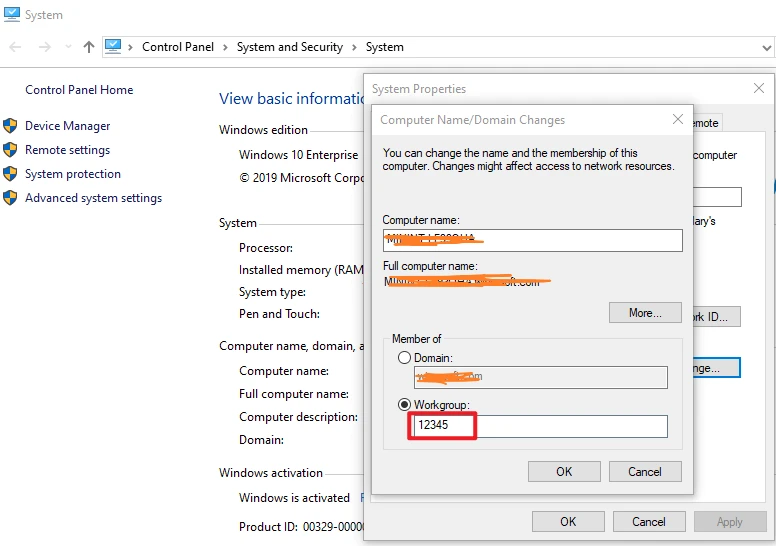Open the Control Panel Home link
776x546 pixels.
point(79,90)
